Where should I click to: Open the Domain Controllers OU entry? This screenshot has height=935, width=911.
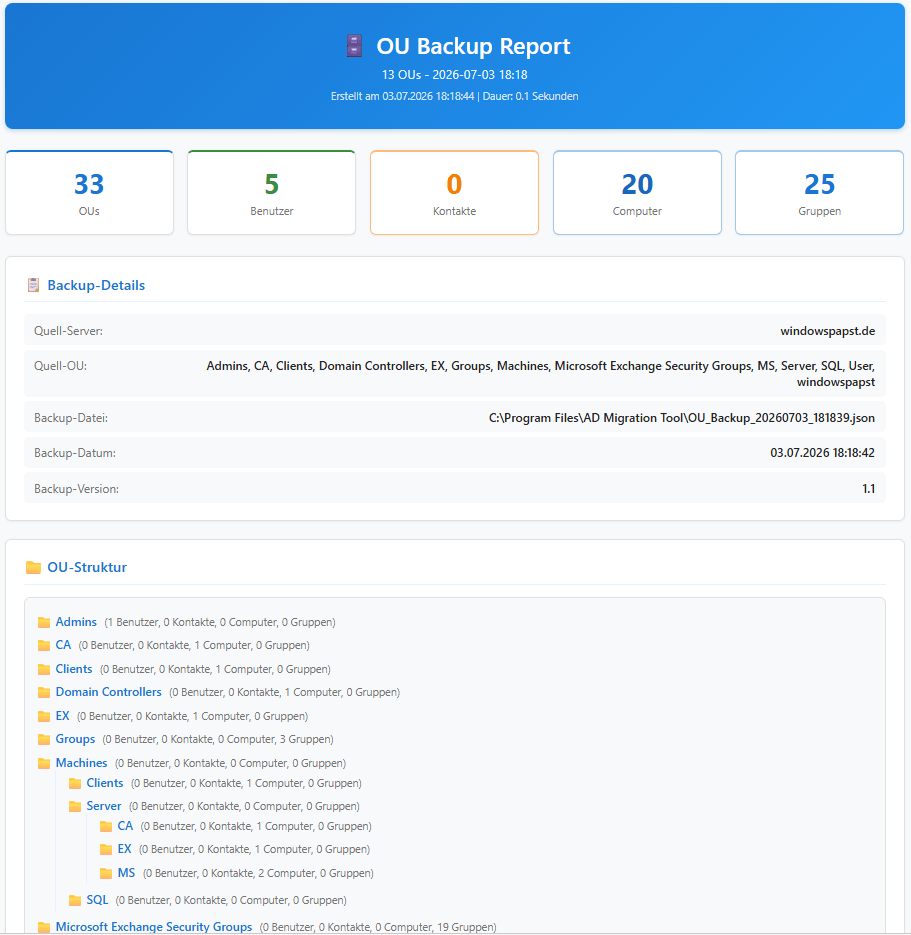109,692
